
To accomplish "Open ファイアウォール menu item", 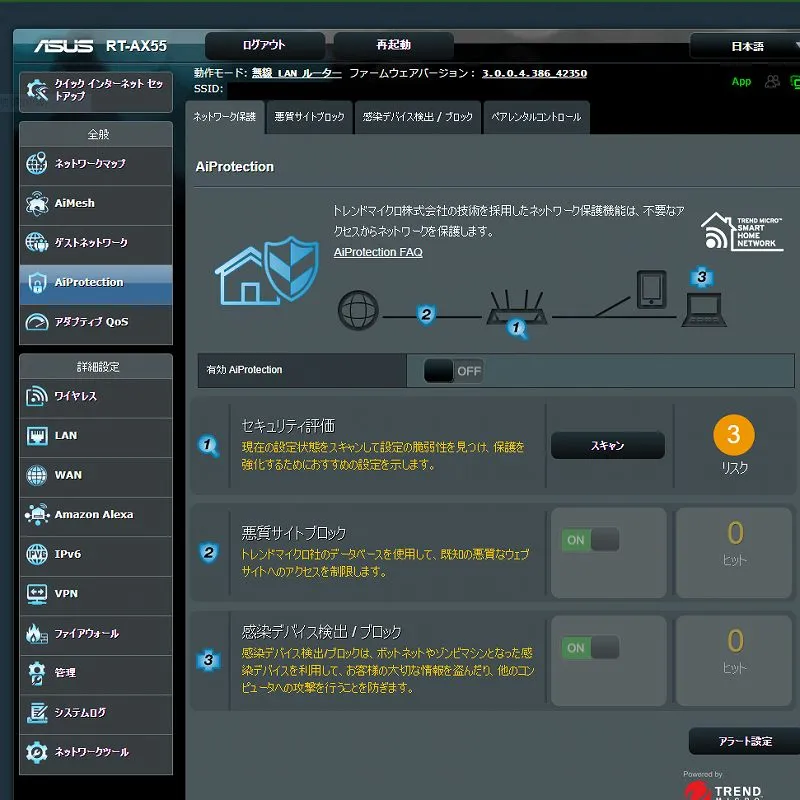I will (x=96, y=634).
